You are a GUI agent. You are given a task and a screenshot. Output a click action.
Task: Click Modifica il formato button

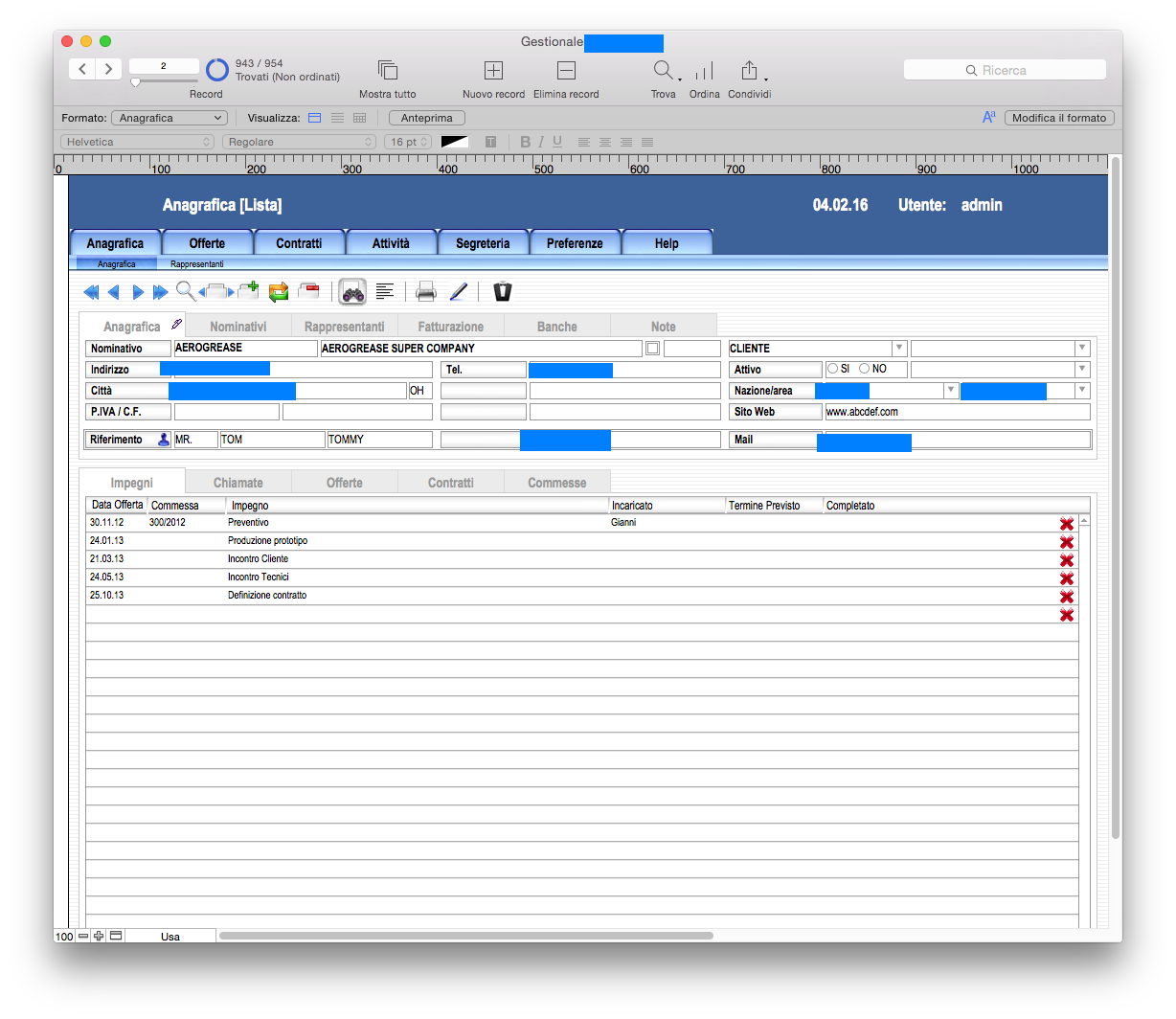click(x=1059, y=118)
